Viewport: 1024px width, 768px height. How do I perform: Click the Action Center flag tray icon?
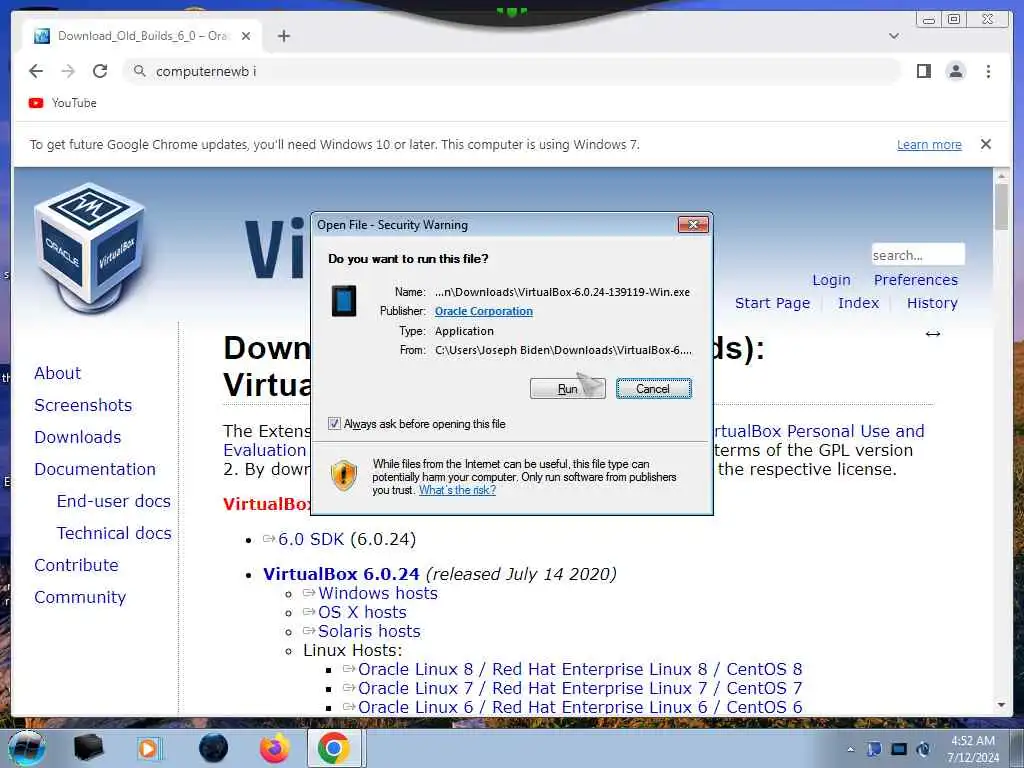[874, 749]
